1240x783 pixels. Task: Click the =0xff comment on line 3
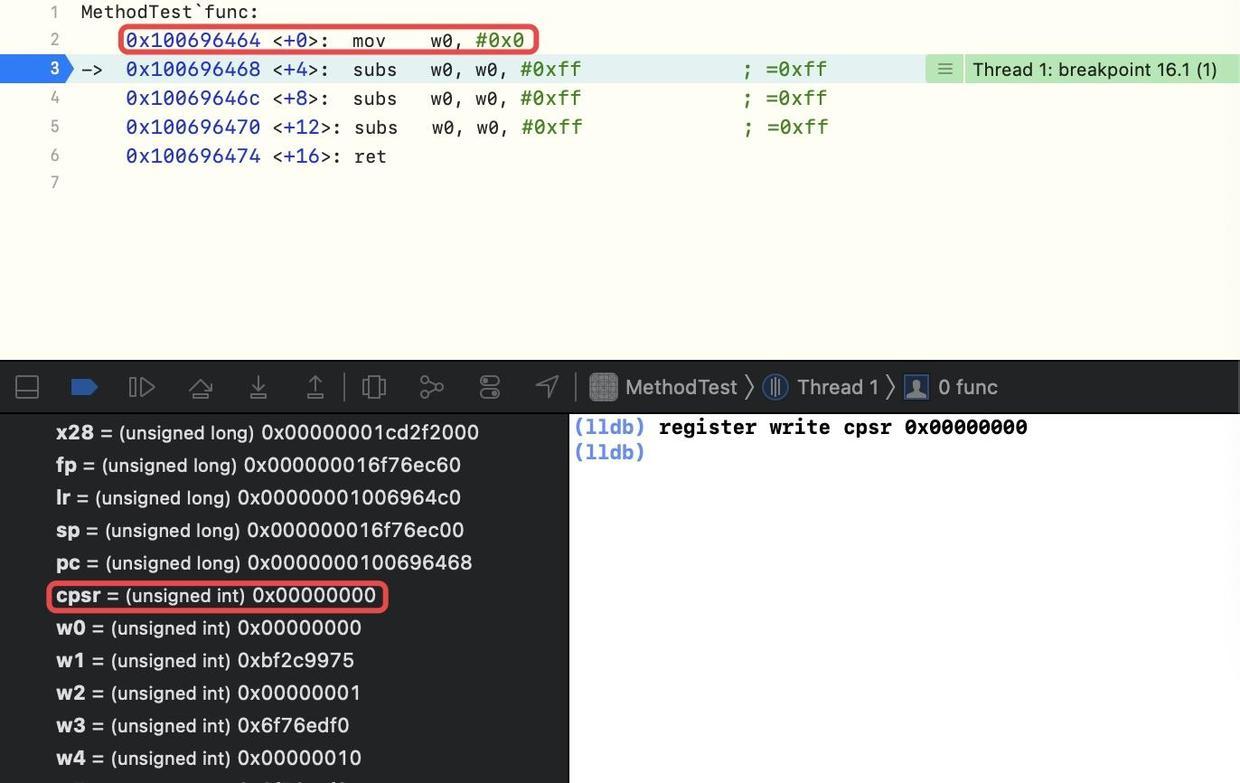coord(786,69)
